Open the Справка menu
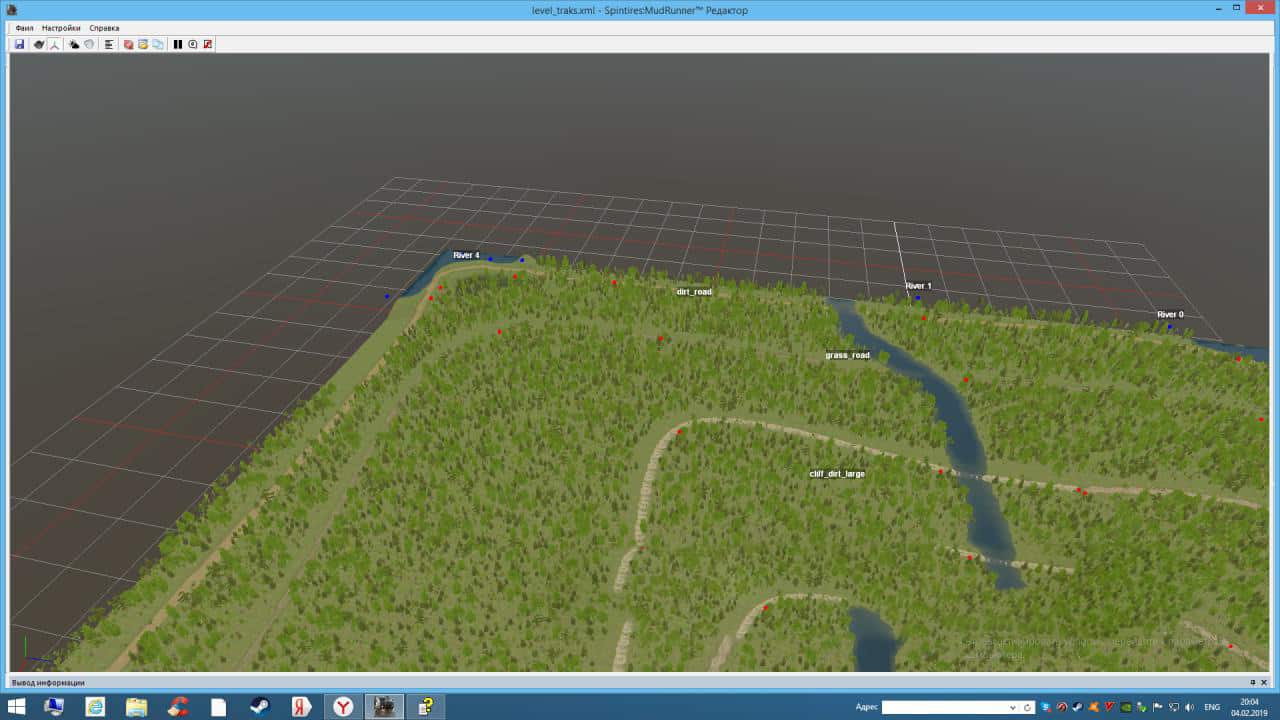This screenshot has height=720, width=1280. 104,28
